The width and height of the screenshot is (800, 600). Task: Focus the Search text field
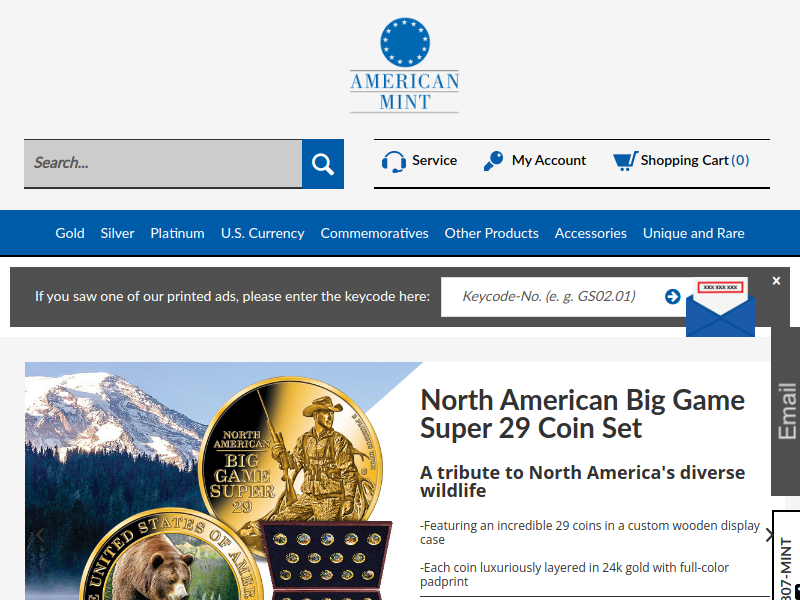(163, 163)
